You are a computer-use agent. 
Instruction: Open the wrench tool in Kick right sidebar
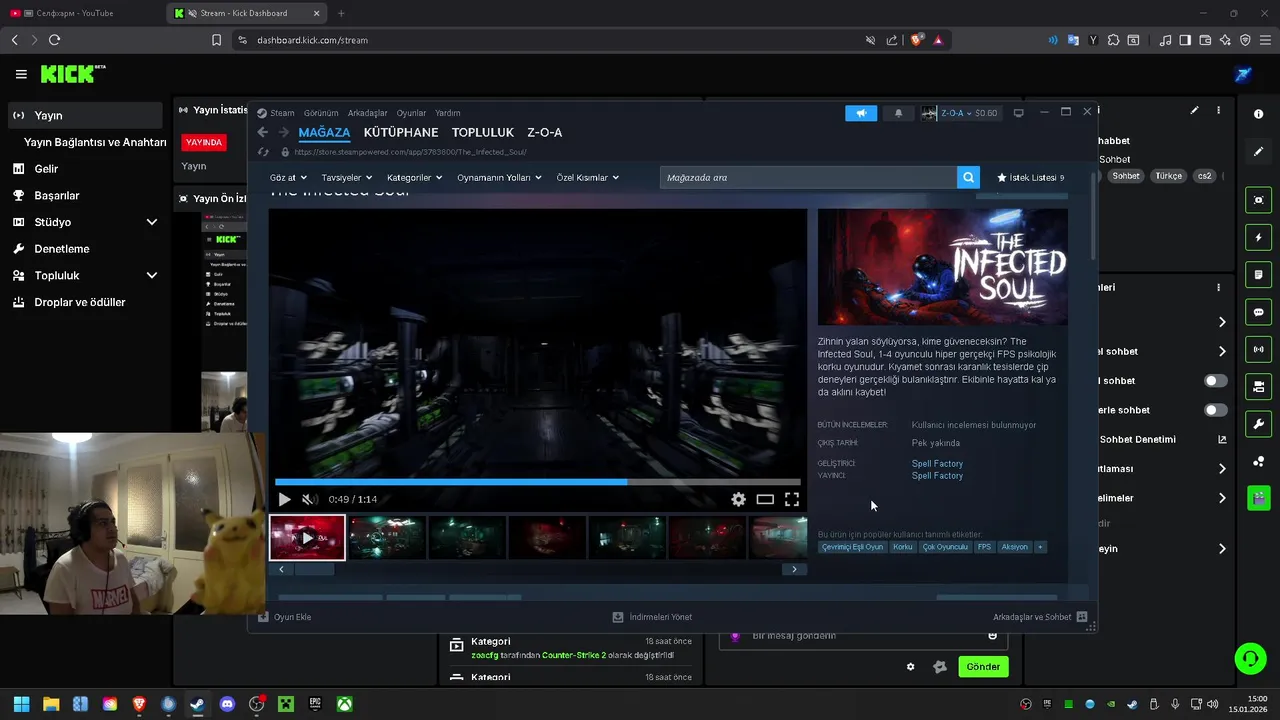coord(1258,423)
